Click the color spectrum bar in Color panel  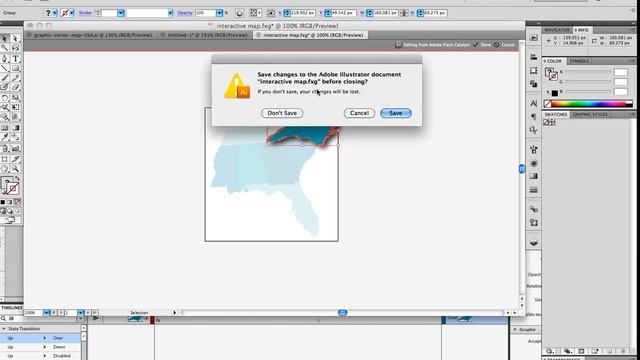coord(589,104)
